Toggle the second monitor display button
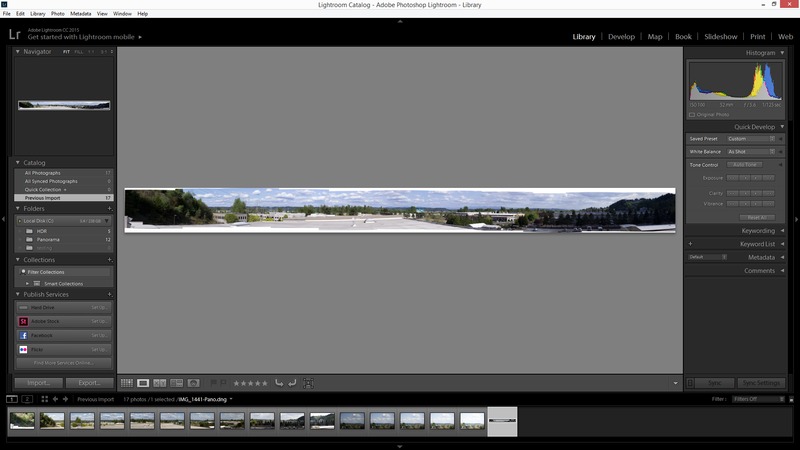The image size is (800, 450). (28, 399)
